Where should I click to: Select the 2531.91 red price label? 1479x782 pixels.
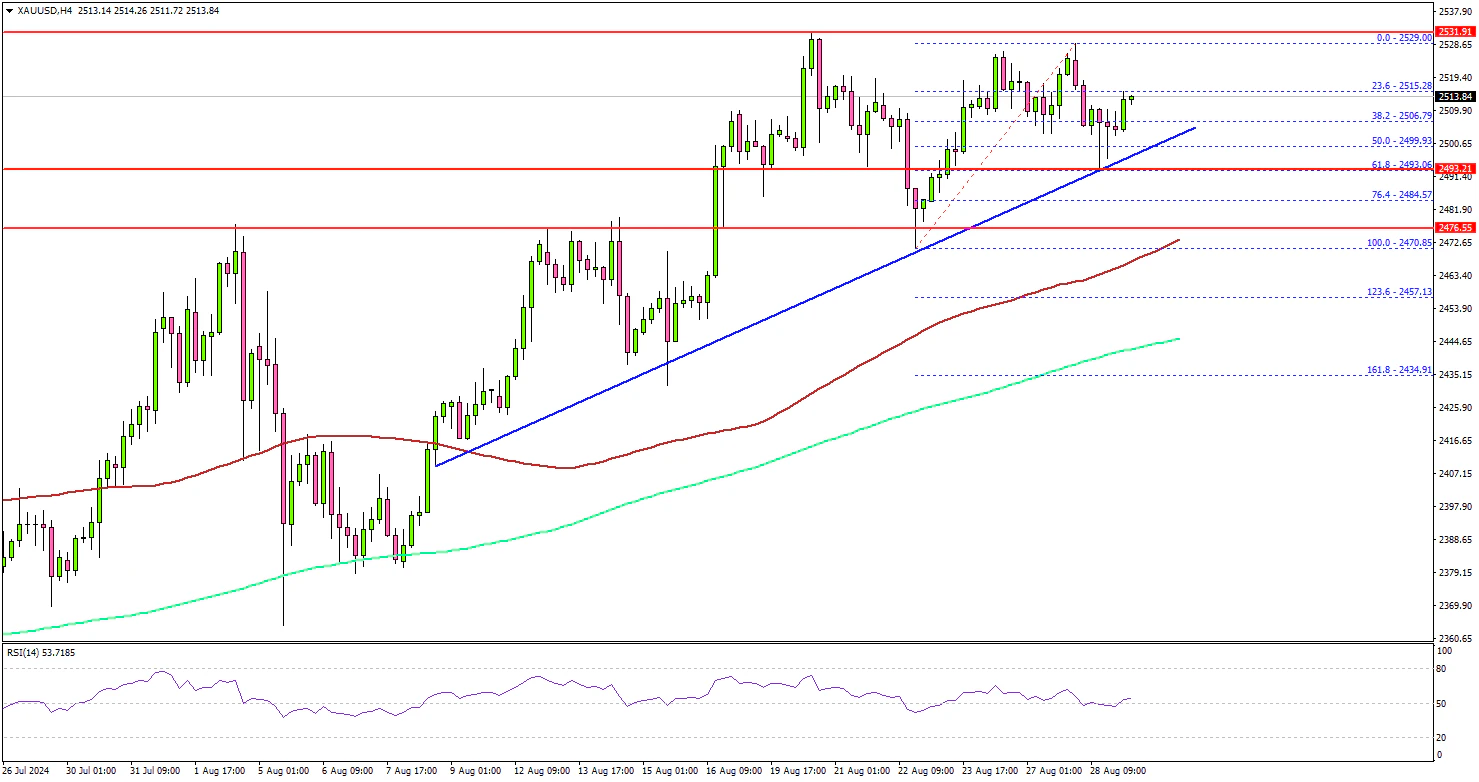point(1452,32)
